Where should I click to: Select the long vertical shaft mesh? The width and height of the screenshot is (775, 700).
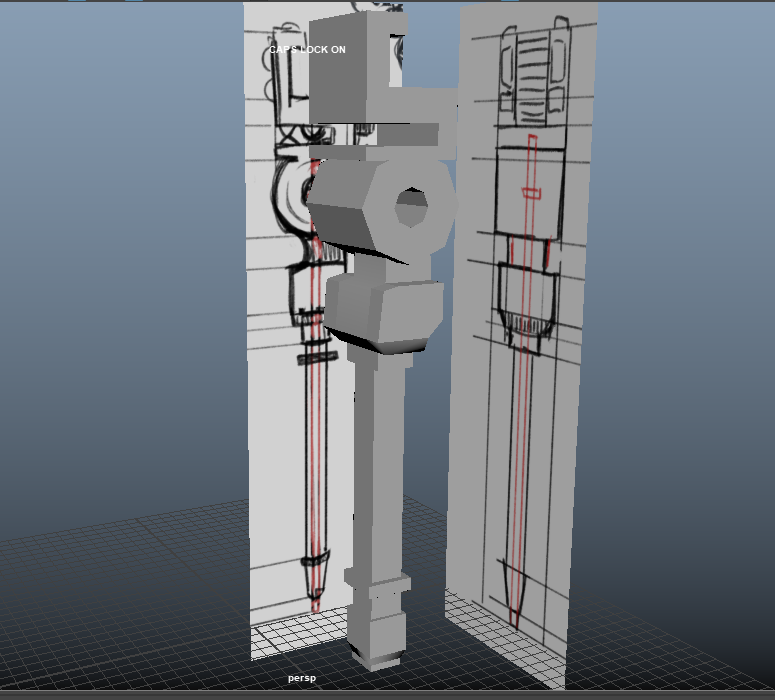click(x=380, y=470)
